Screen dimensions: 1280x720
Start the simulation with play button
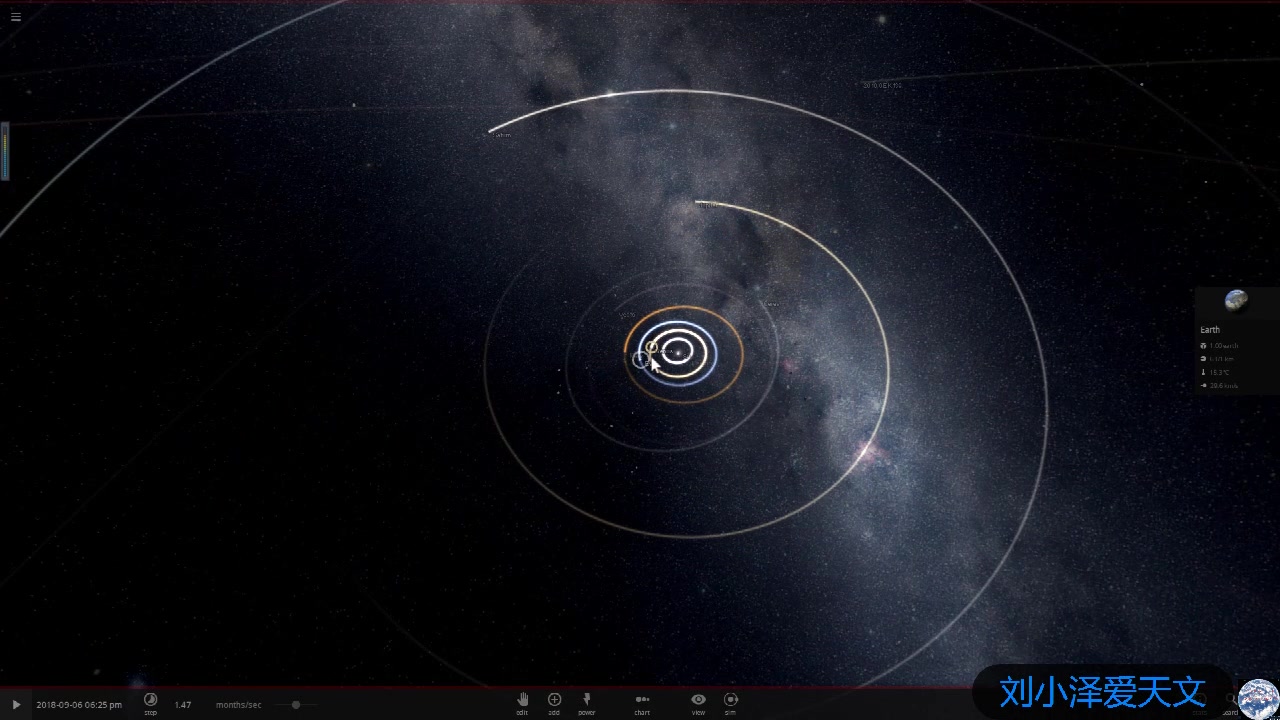[15, 705]
